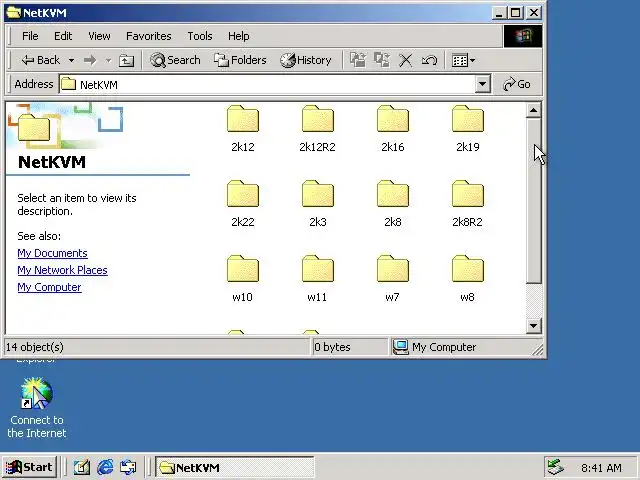Click the scrollbar down arrow

tap(533, 326)
